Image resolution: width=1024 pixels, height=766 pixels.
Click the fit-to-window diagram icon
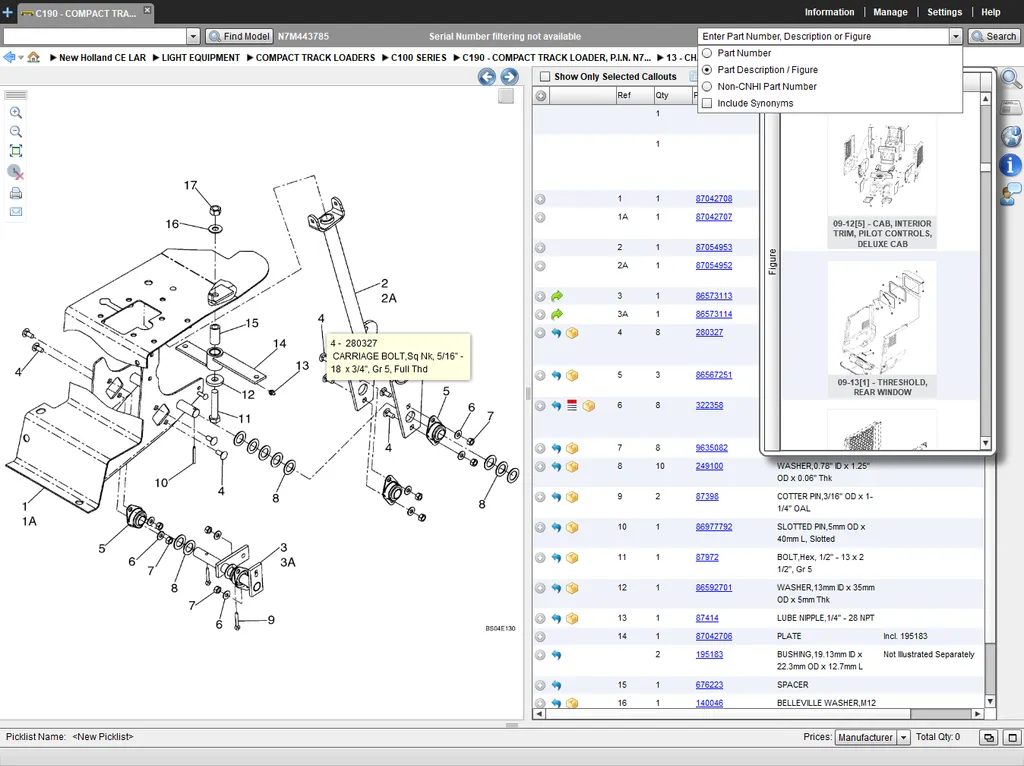[x=16, y=151]
